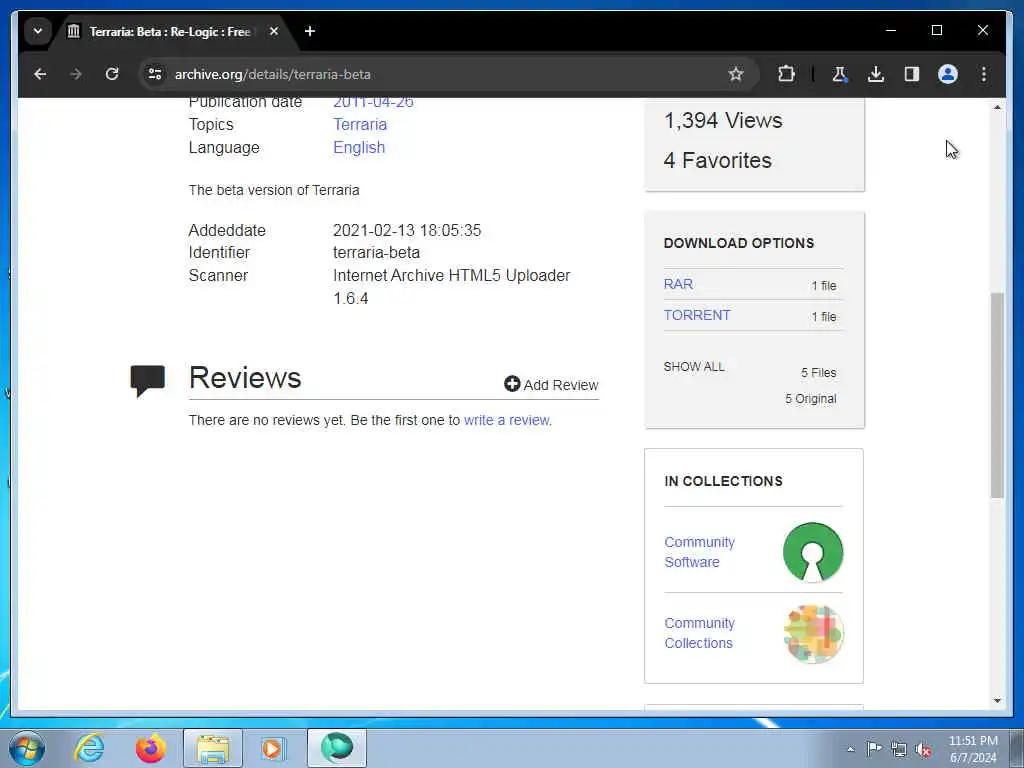This screenshot has width=1024, height=768.
Task: Launch Firefox from the taskbar
Action: click(x=151, y=748)
